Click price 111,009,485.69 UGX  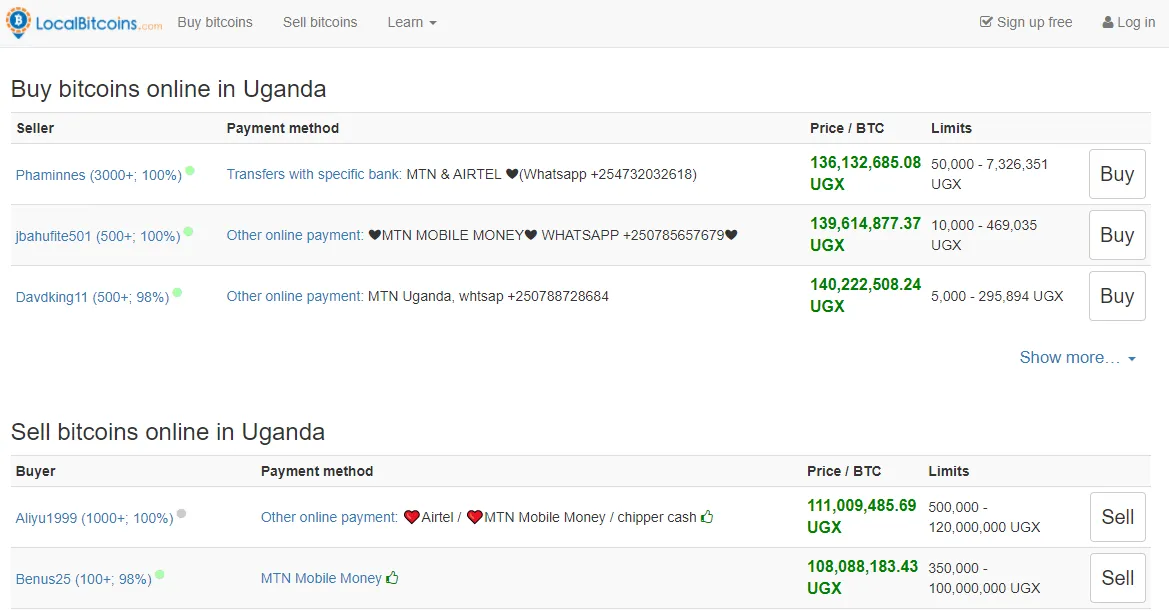[x=861, y=516]
